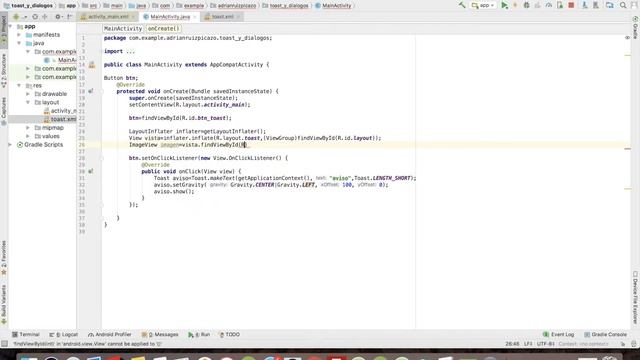Collapse the java folder

coord(19,43)
